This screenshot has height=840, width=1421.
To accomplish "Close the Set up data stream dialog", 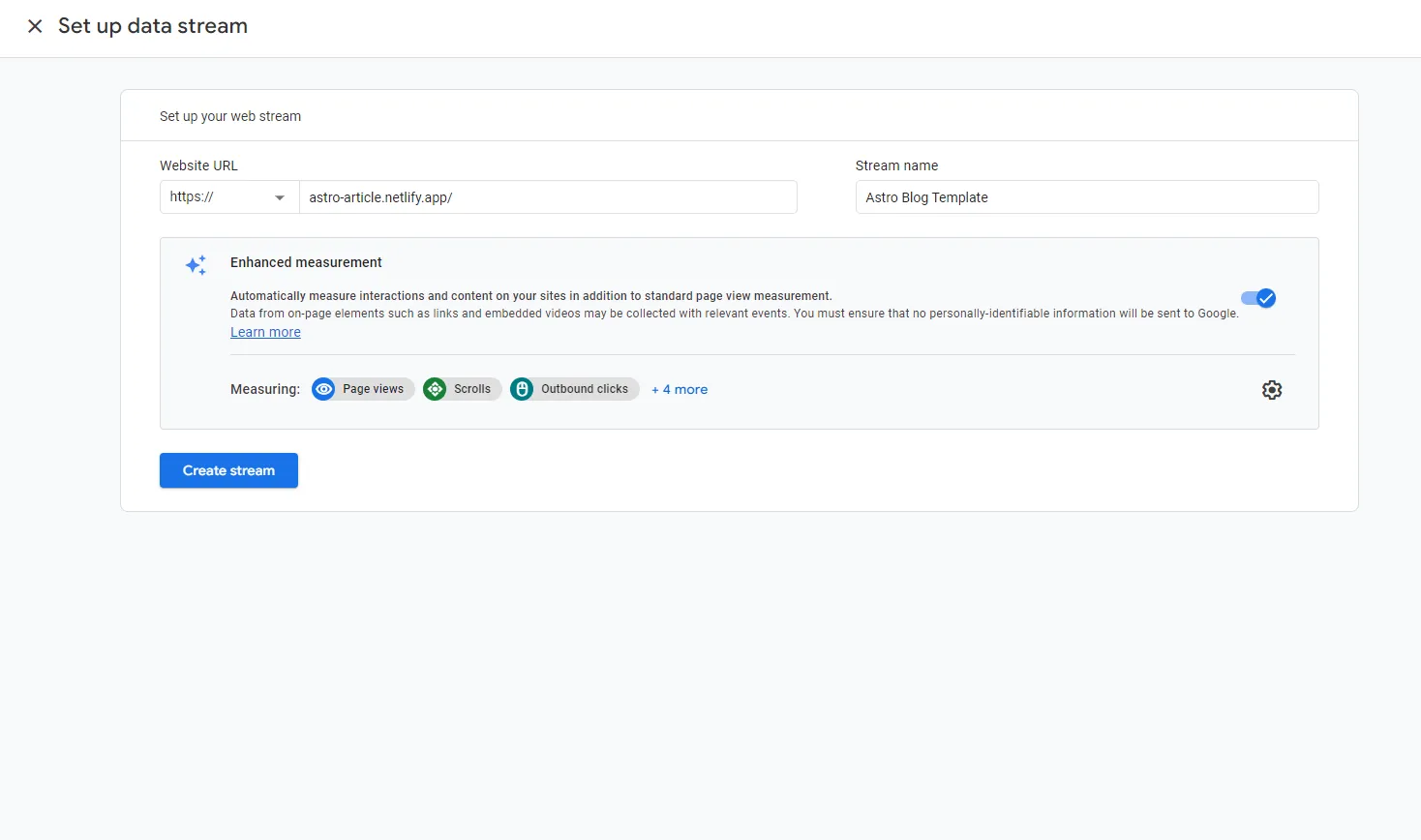I will [35, 26].
